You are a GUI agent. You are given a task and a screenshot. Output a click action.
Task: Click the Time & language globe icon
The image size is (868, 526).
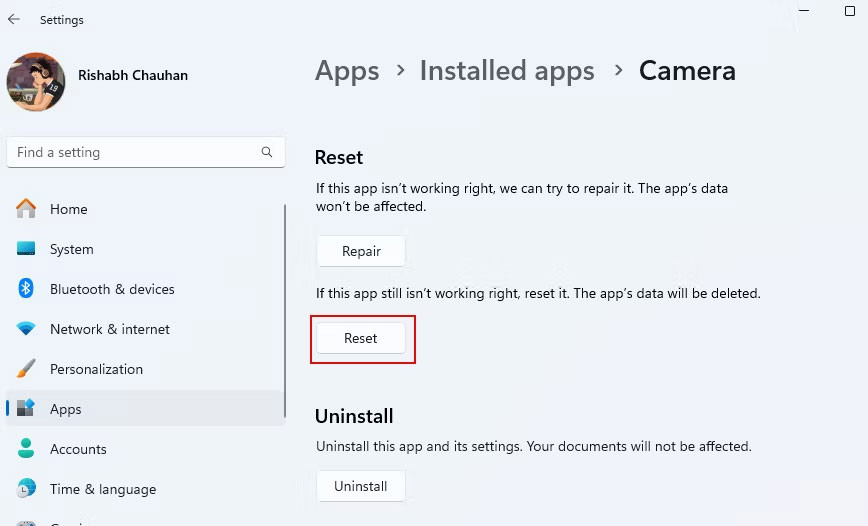click(x=26, y=489)
